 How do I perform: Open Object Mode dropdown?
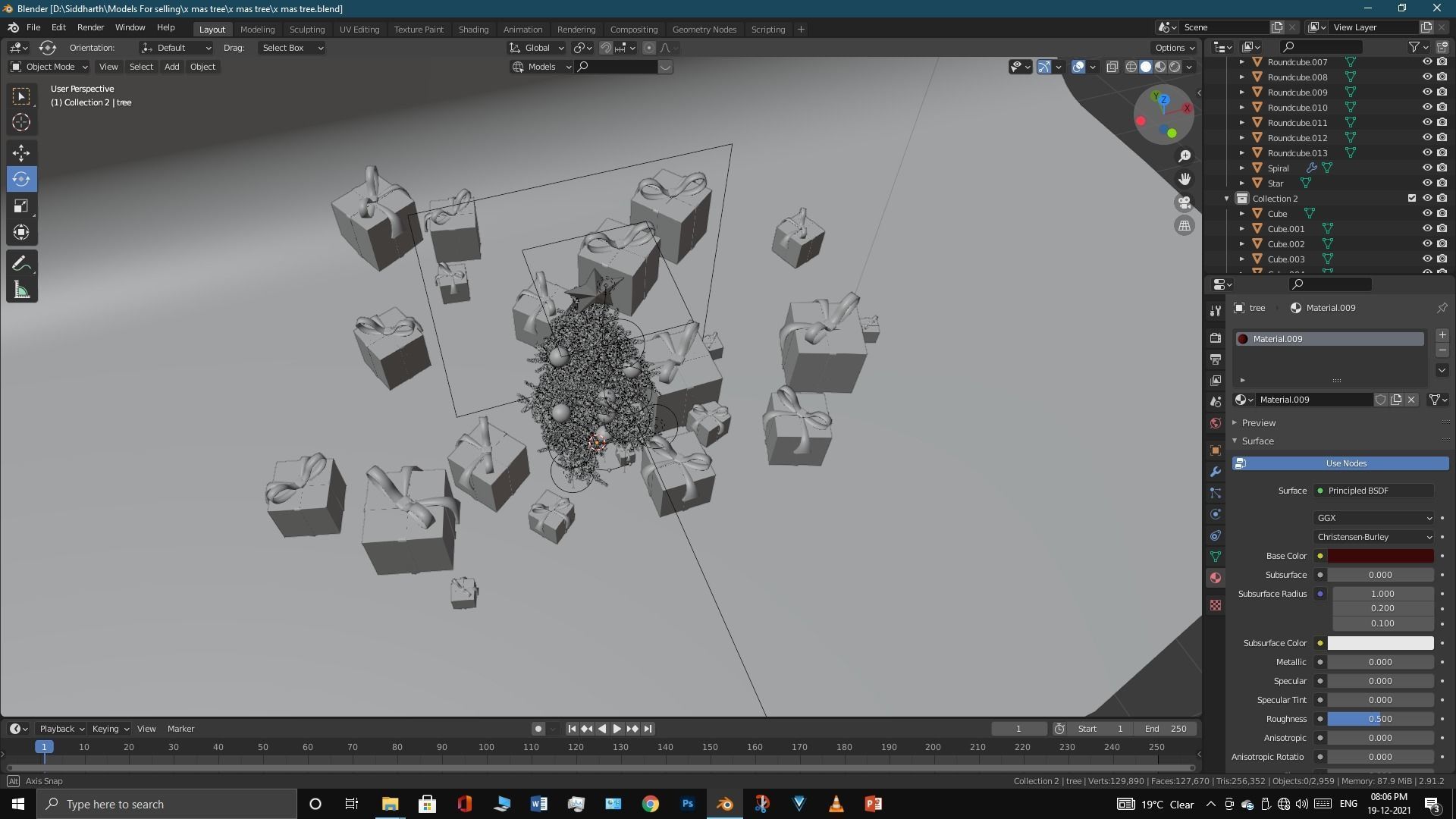49,67
